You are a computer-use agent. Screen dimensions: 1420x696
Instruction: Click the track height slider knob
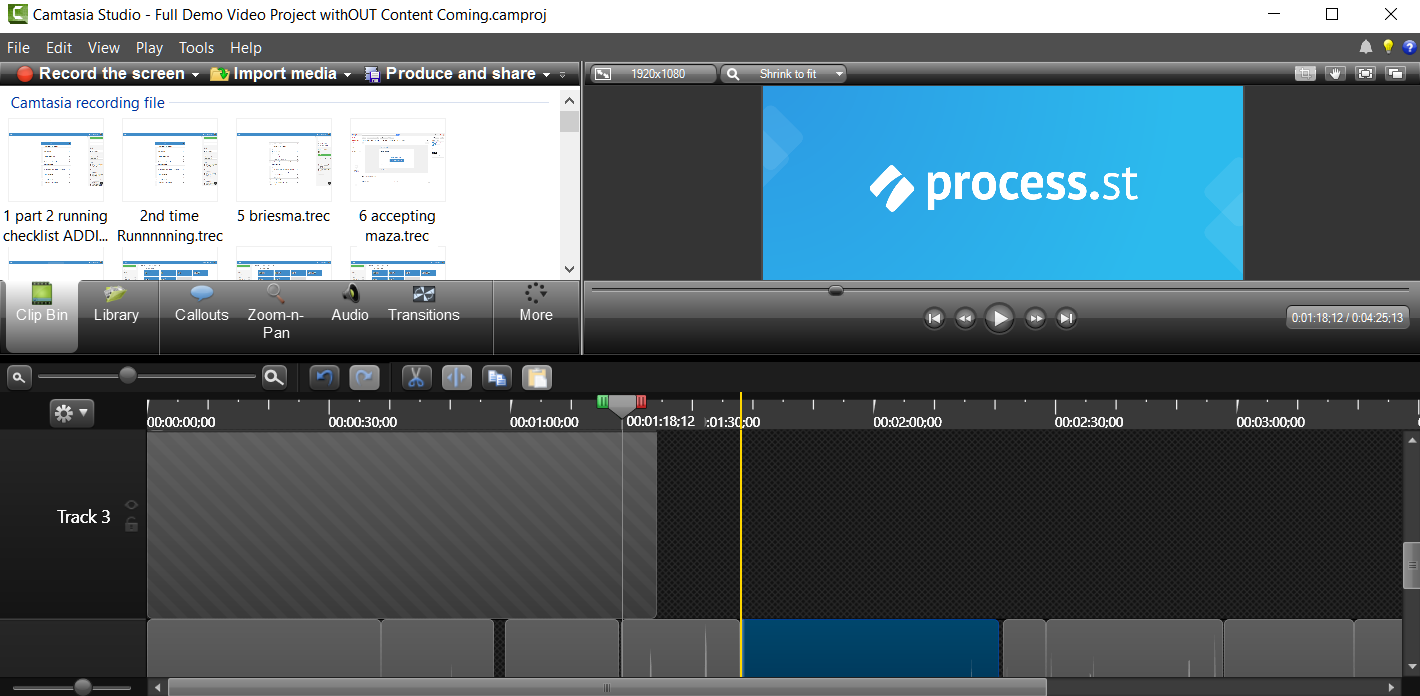(x=83, y=687)
